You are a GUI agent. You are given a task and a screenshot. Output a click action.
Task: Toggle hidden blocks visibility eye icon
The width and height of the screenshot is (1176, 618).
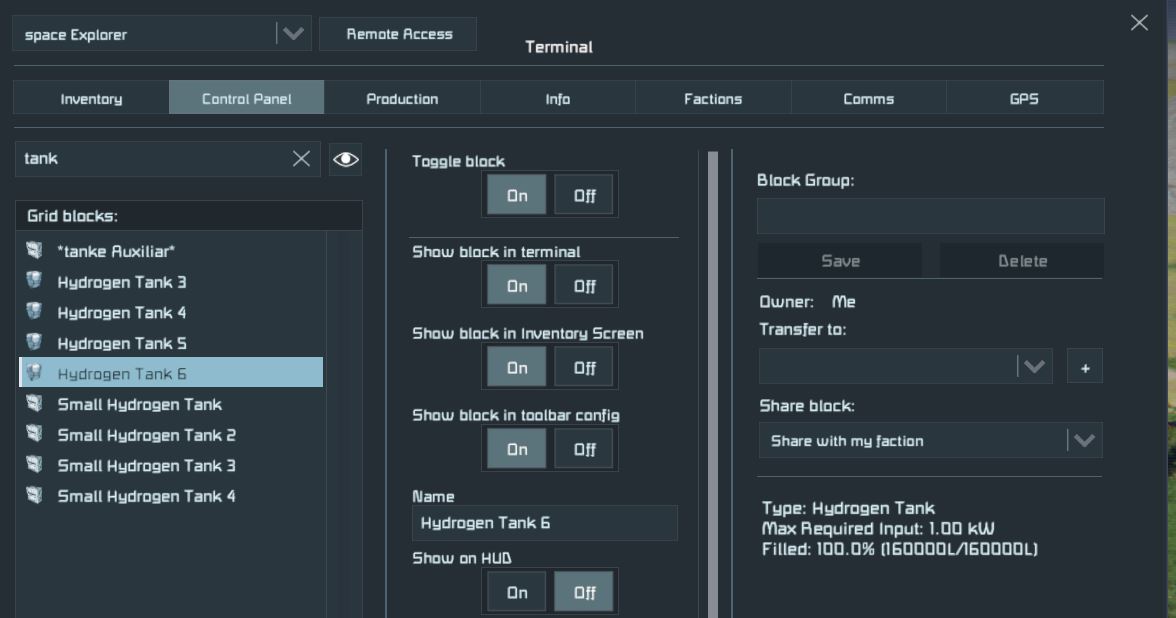pyautogui.click(x=346, y=159)
